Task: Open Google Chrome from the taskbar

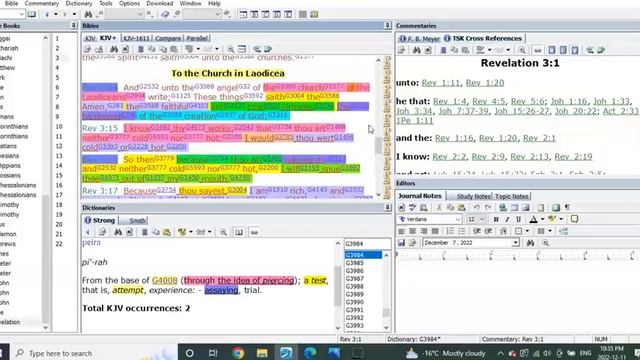Action: 238,353
